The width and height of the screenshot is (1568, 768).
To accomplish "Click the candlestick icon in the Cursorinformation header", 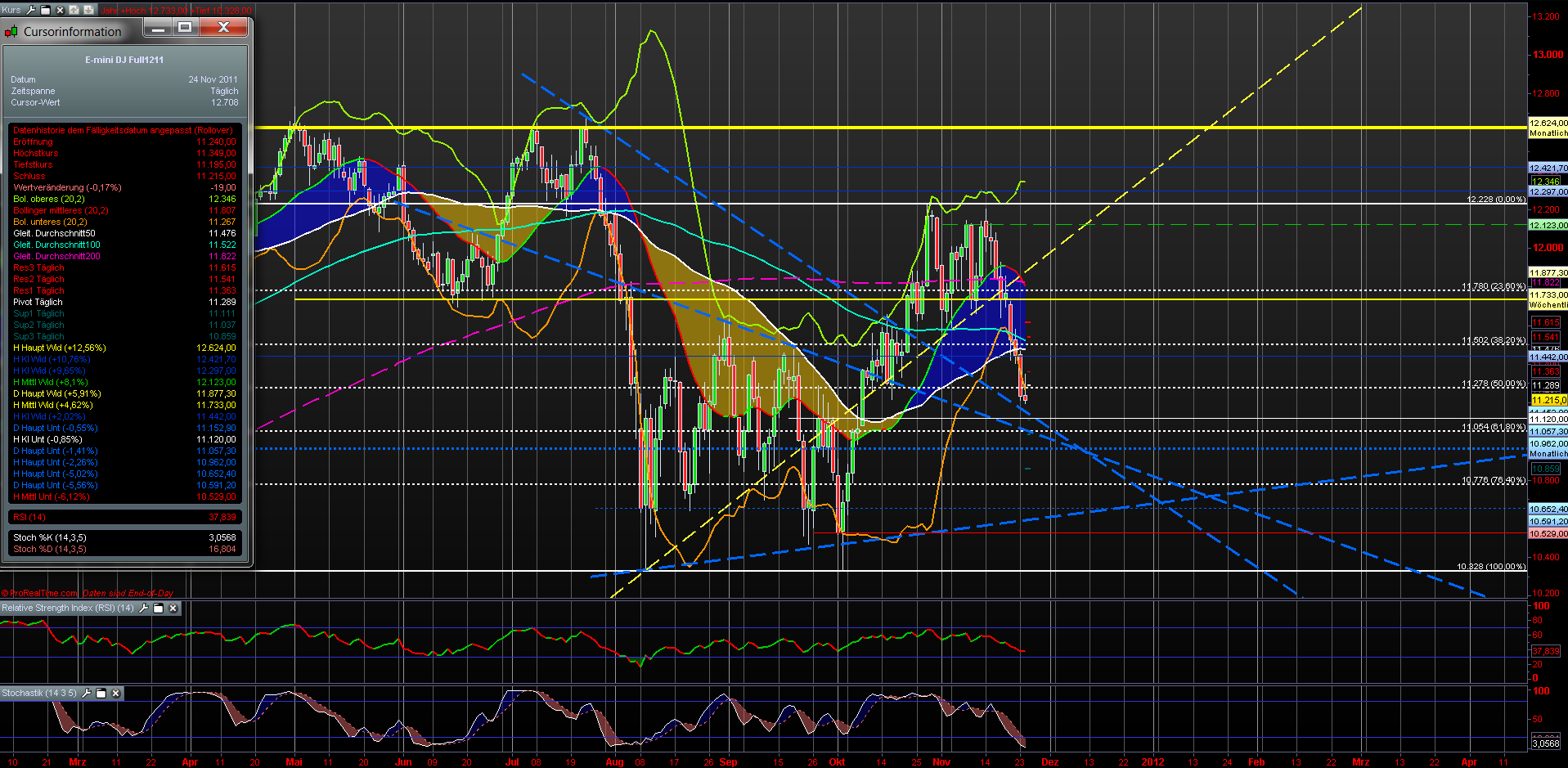I will (x=11, y=30).
